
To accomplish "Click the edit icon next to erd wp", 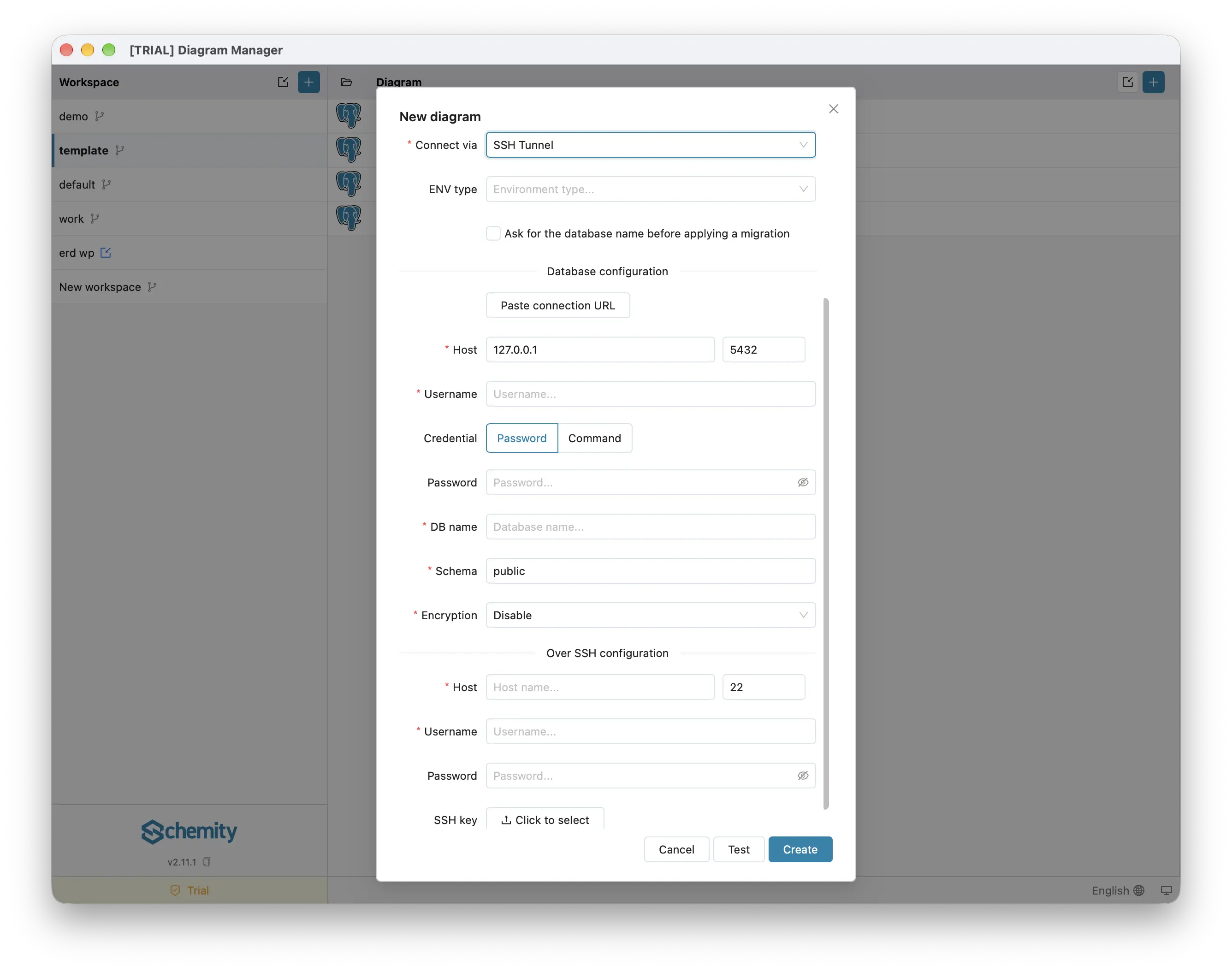I will pyautogui.click(x=106, y=253).
